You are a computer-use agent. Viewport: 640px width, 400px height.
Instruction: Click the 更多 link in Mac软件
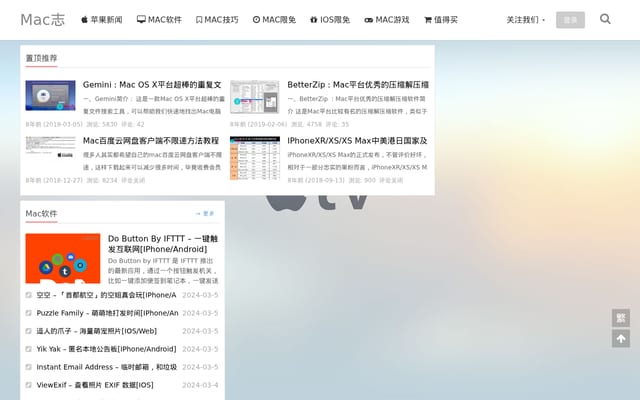coord(205,213)
